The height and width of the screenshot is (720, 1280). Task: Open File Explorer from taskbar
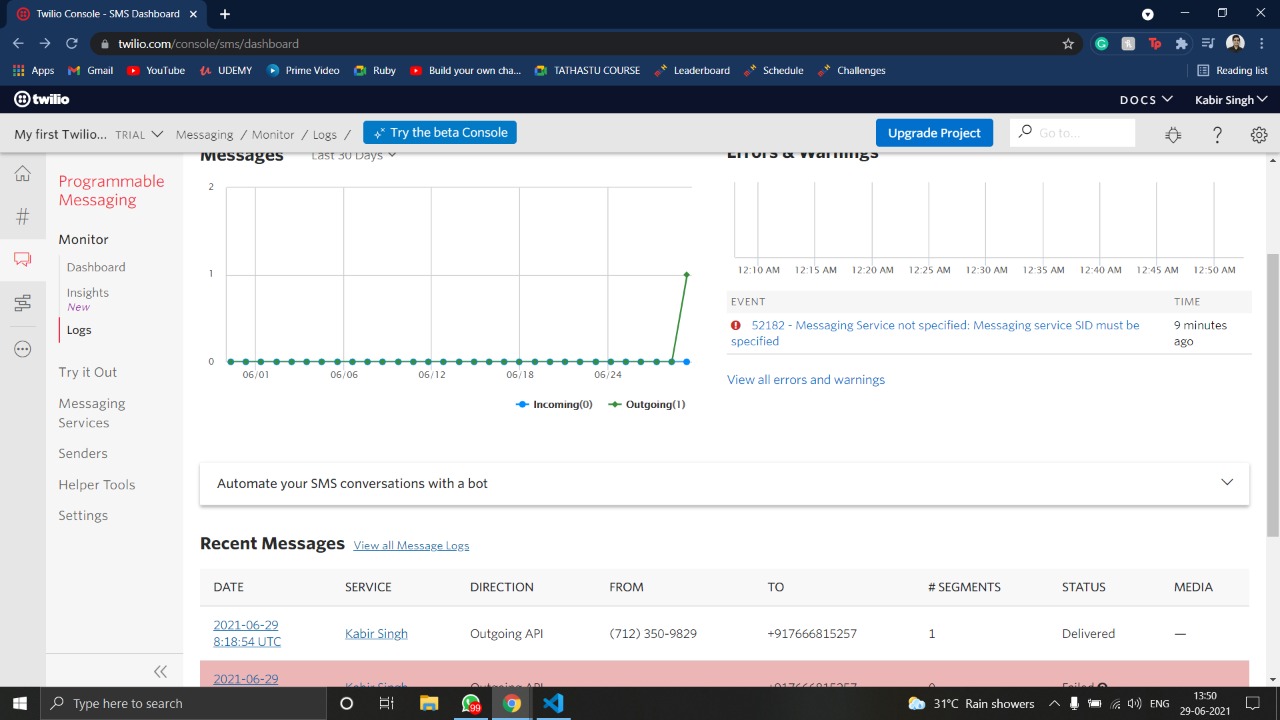click(429, 703)
